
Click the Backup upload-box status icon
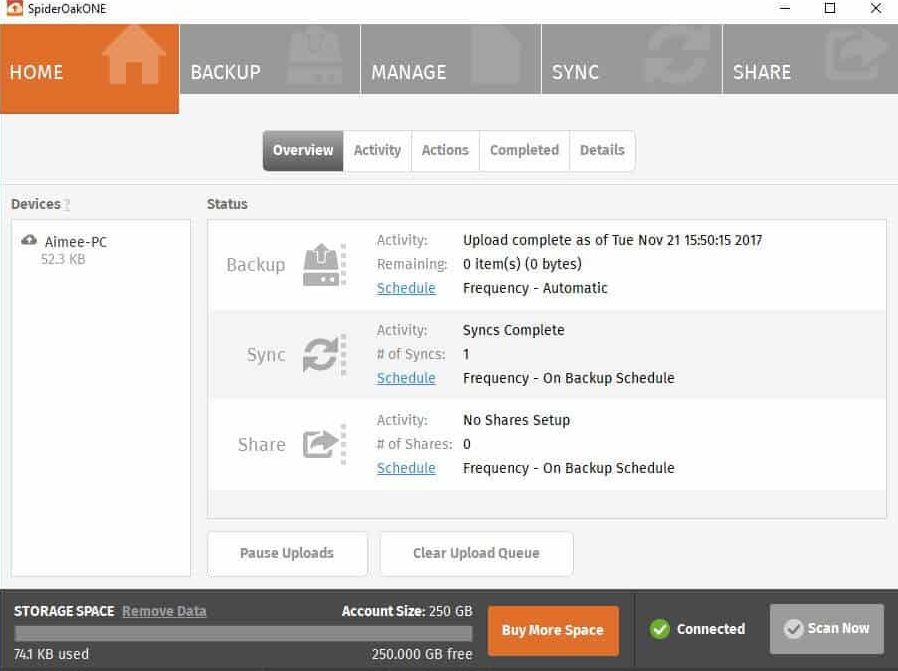point(322,263)
